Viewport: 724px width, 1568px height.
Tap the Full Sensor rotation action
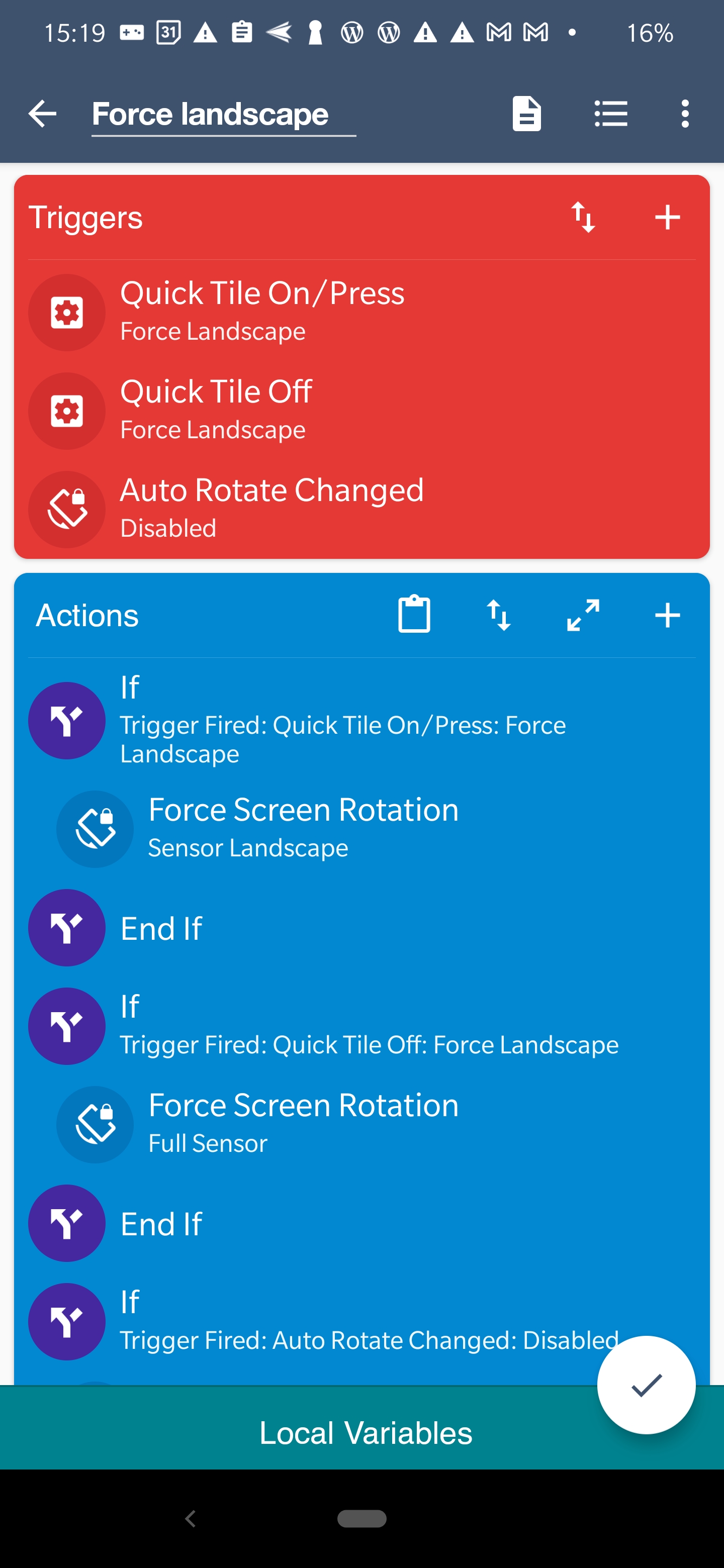[x=303, y=1124]
